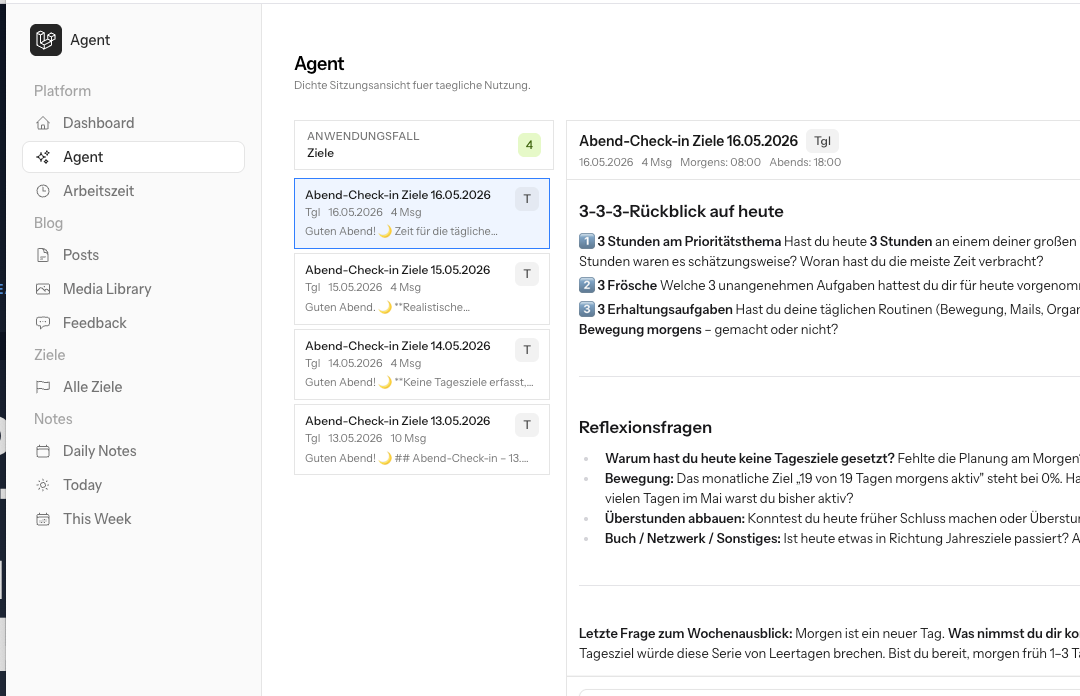Click 'Guten Abend. **Realistische...' preview text
Viewport: 1080px width, 696px height.
click(388, 307)
